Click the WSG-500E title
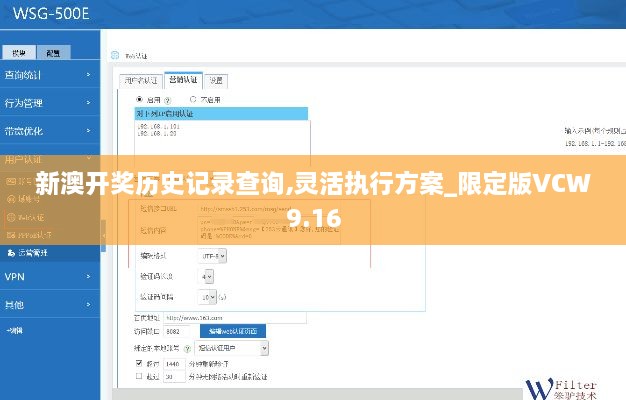The height and width of the screenshot is (400, 626). [51, 13]
